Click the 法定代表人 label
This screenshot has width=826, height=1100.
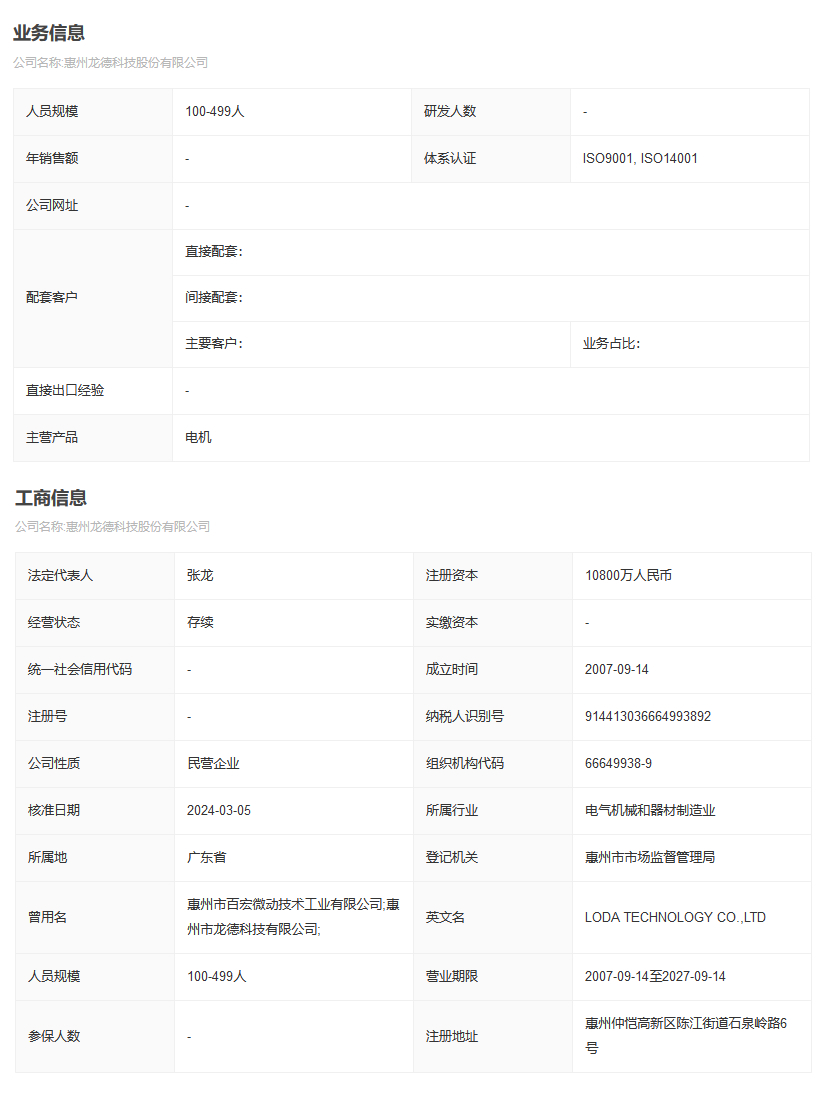coord(60,576)
